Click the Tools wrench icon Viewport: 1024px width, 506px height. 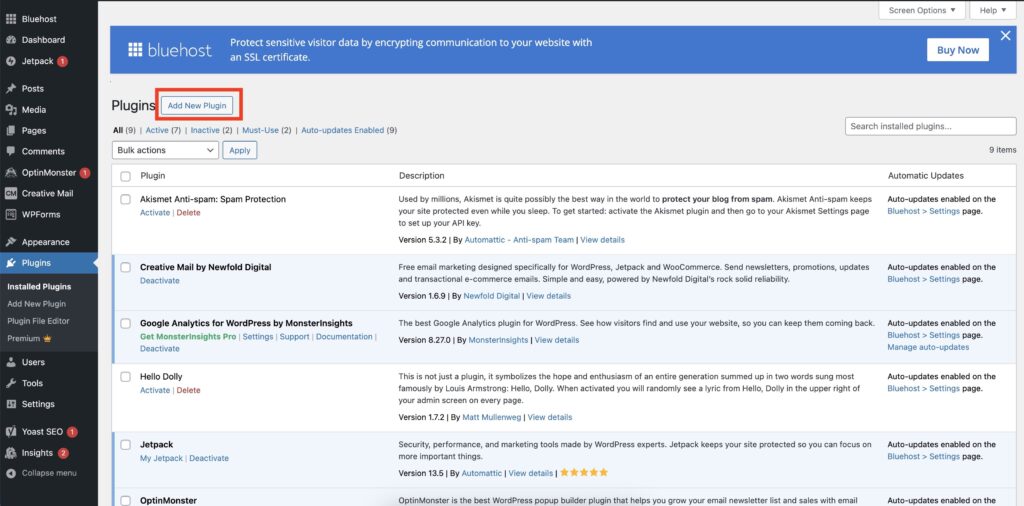pyautogui.click(x=10, y=383)
